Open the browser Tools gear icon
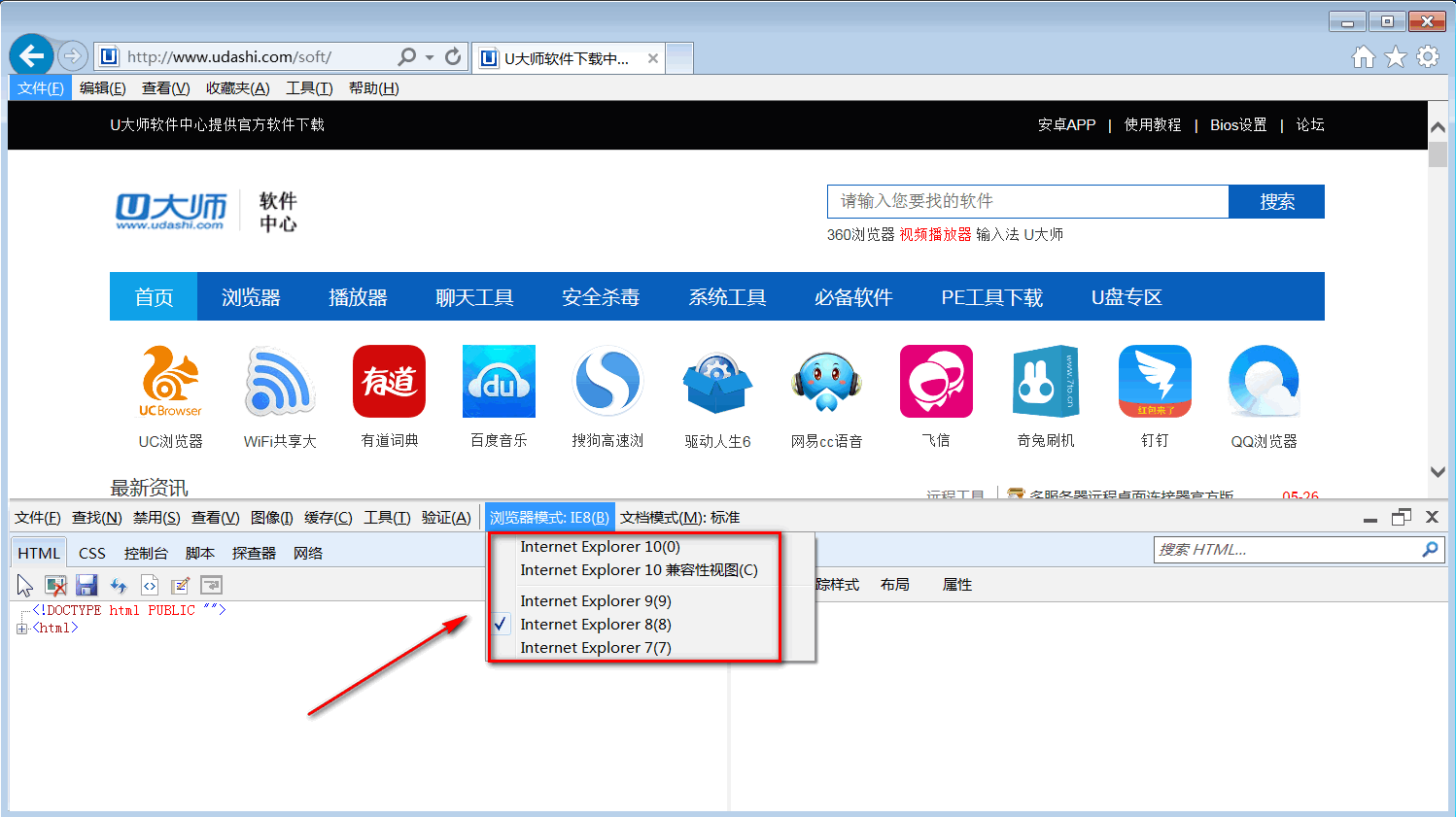Screen dimensions: 1456x817 [x=1428, y=57]
